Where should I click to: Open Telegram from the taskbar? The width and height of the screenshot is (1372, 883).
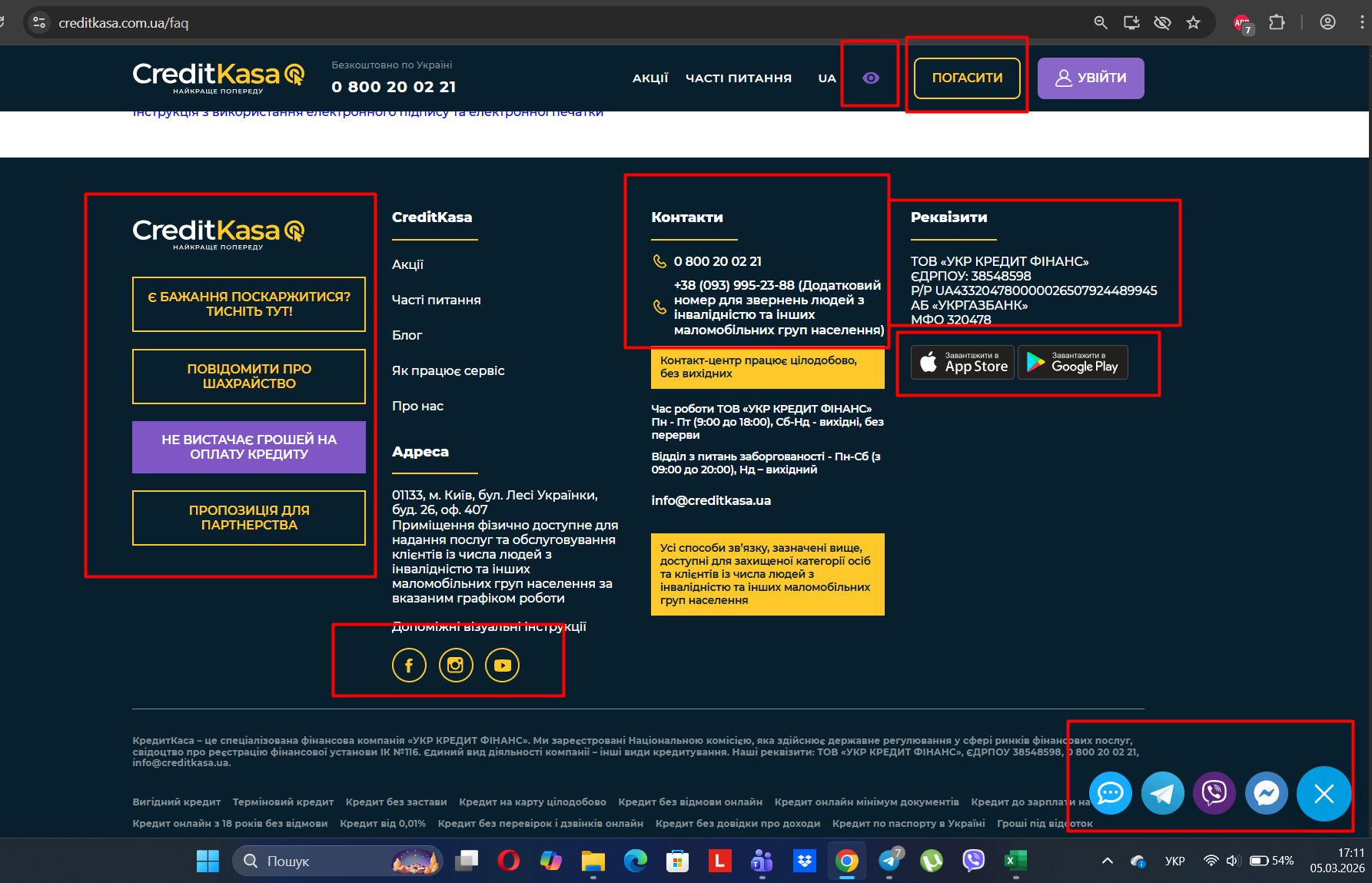click(x=889, y=861)
